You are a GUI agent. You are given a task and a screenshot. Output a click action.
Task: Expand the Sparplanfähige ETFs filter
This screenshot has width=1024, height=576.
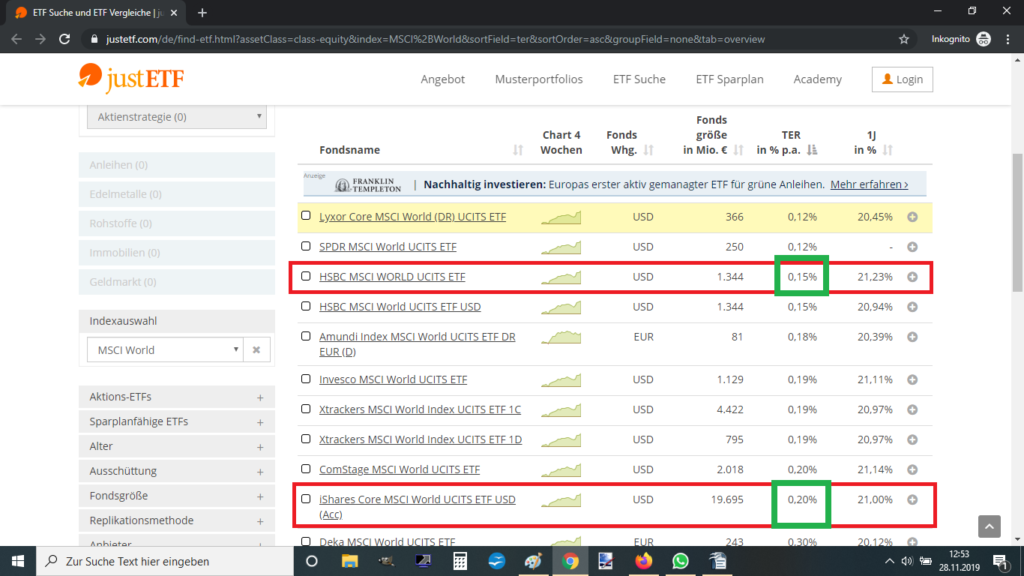[x=176, y=422]
